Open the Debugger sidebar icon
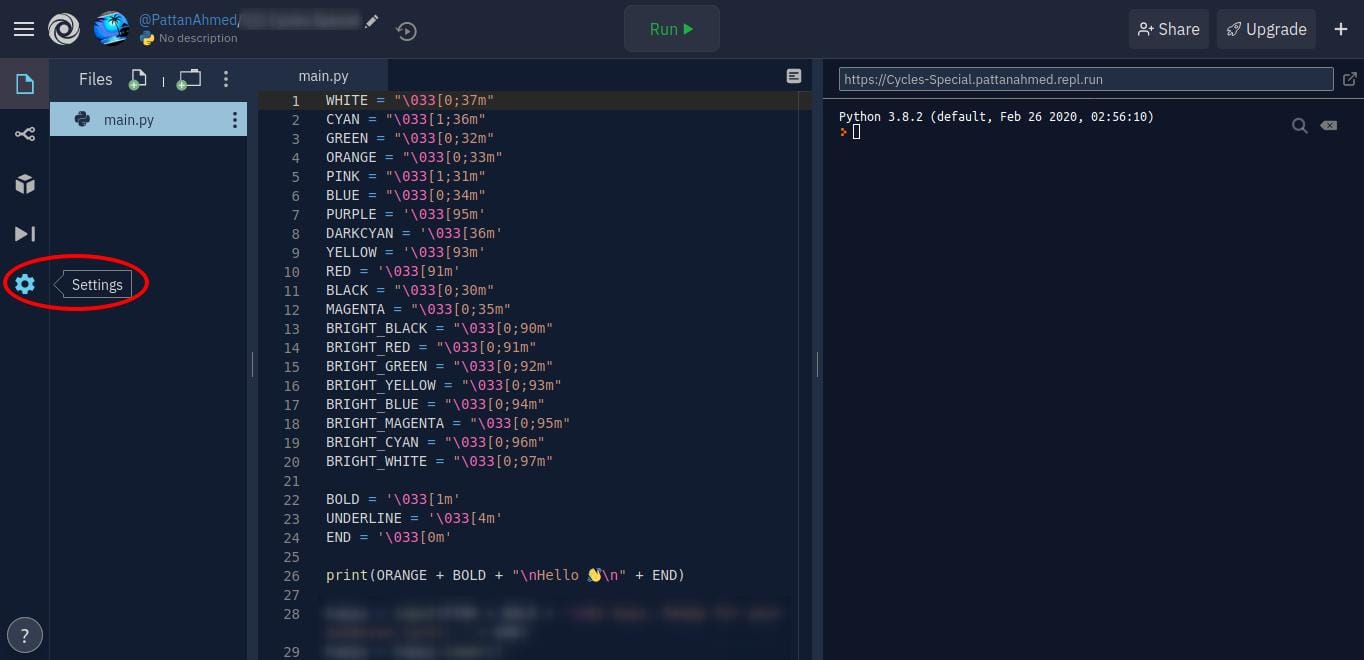Screen dimensions: 1364x660 (25, 234)
